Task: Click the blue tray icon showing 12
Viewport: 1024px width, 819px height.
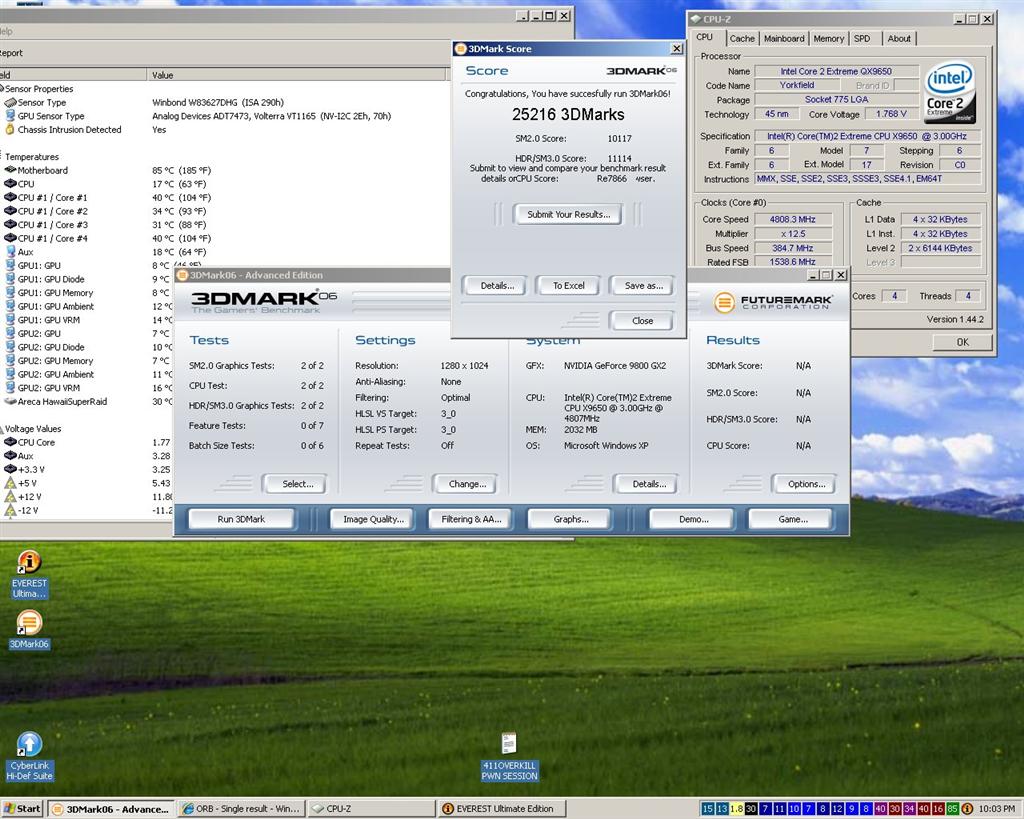Action: coord(837,809)
